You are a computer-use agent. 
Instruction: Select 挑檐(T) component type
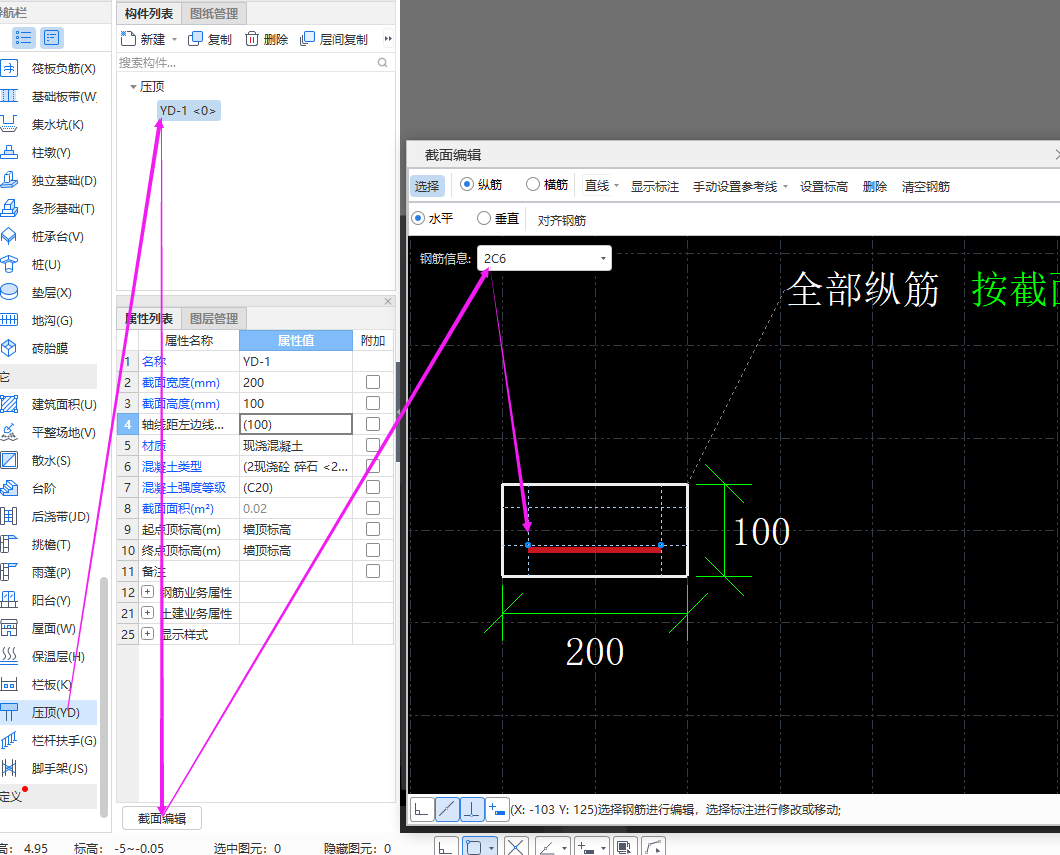point(49,545)
